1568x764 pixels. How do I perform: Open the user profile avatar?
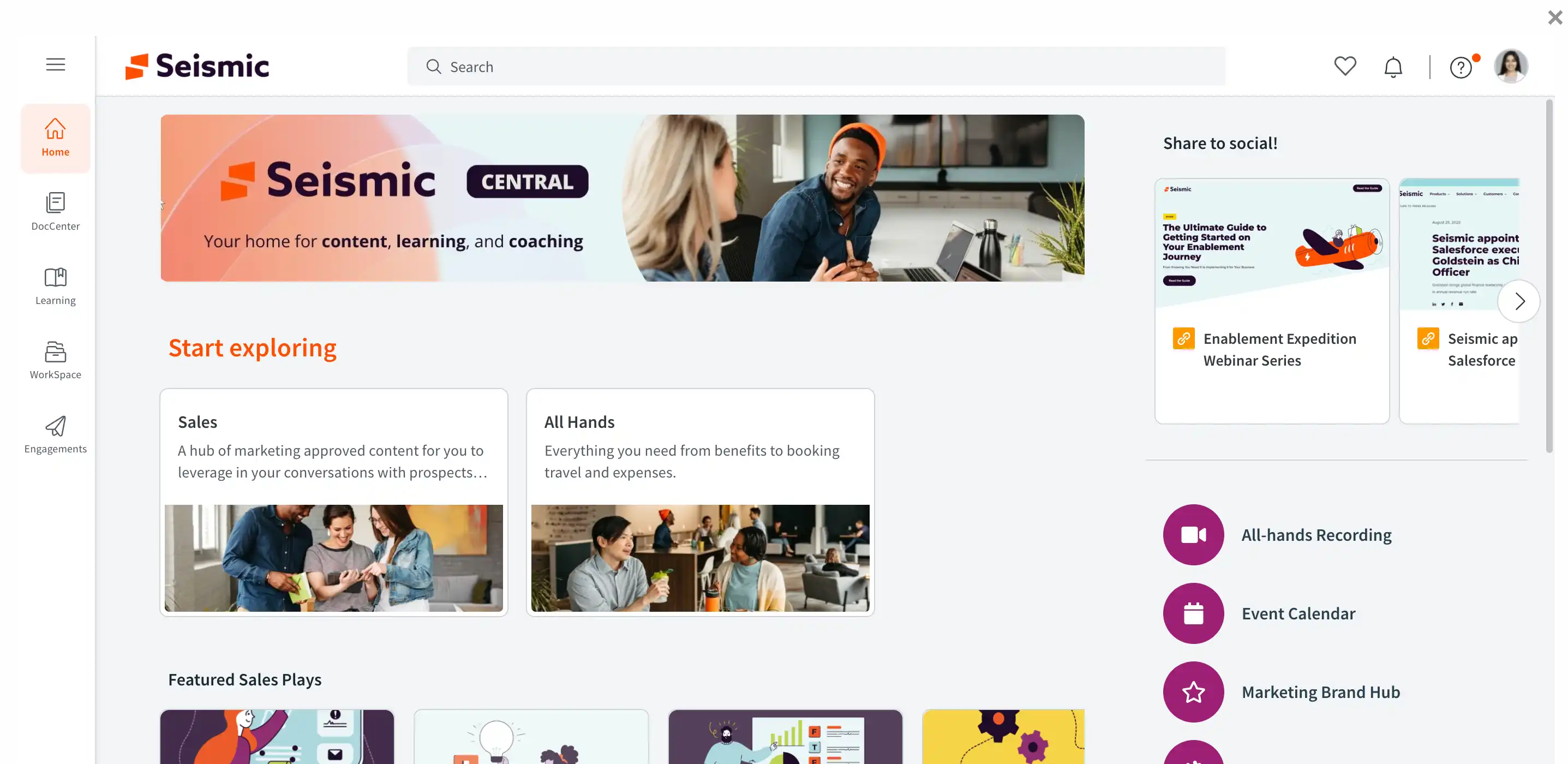pyautogui.click(x=1510, y=65)
